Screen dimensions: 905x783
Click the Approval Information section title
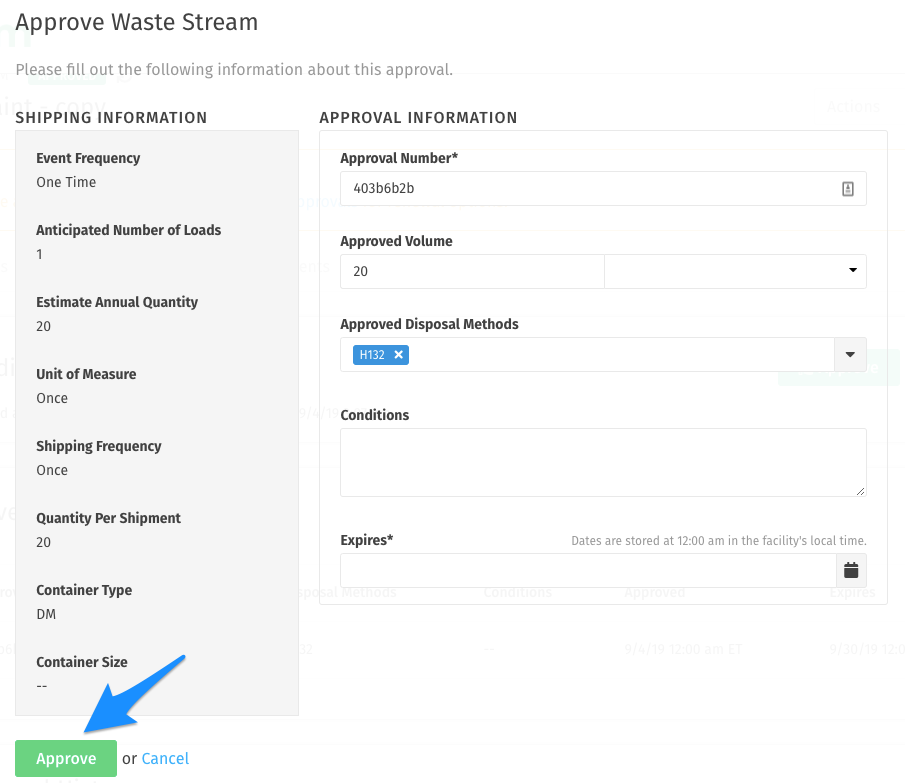(418, 118)
